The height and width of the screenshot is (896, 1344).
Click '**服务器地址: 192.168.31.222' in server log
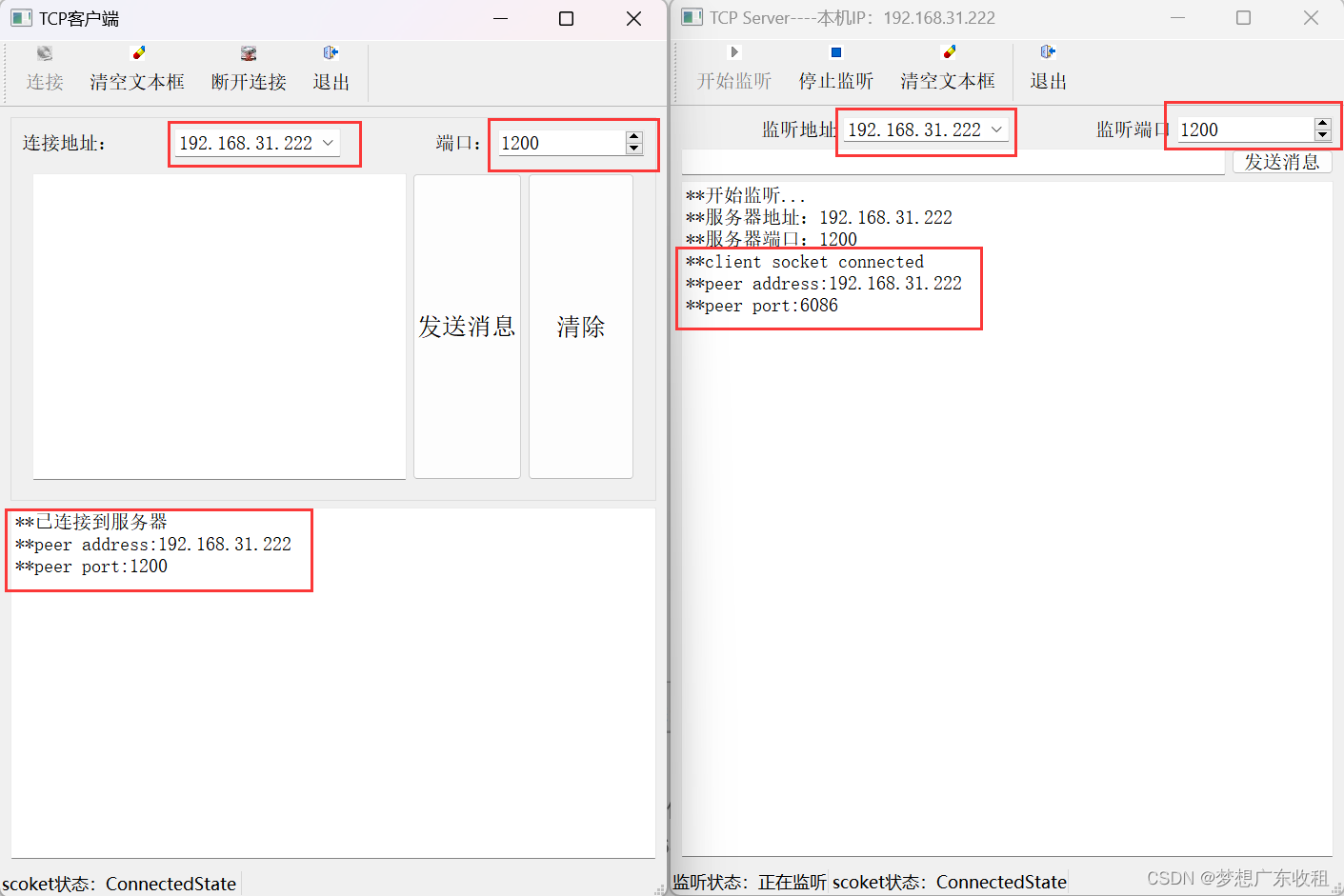coord(819,217)
